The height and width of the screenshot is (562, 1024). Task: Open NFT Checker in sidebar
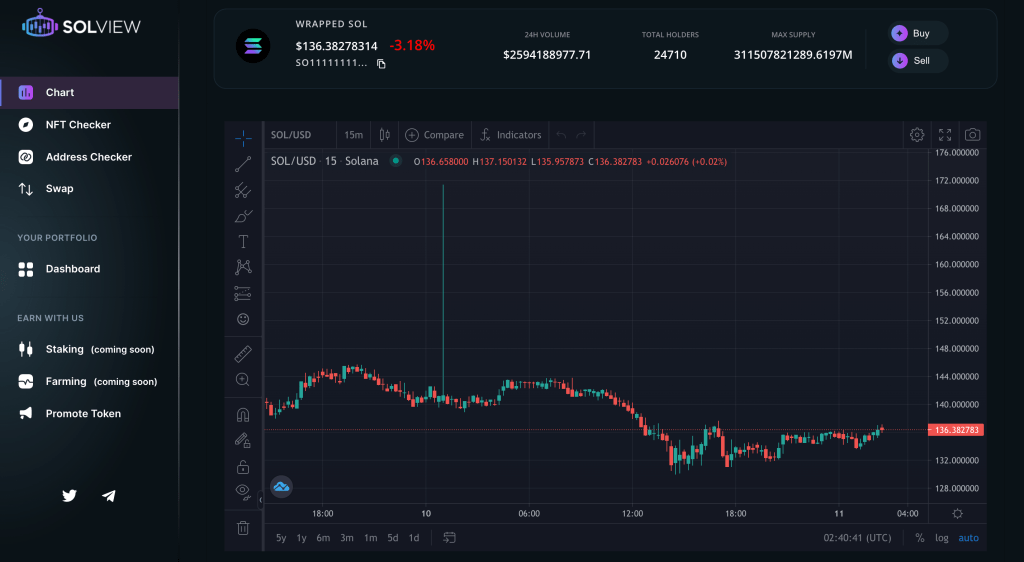78,125
